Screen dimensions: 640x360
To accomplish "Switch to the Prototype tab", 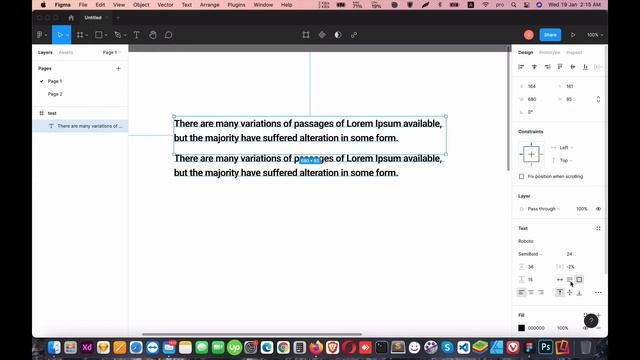I will pos(549,53).
